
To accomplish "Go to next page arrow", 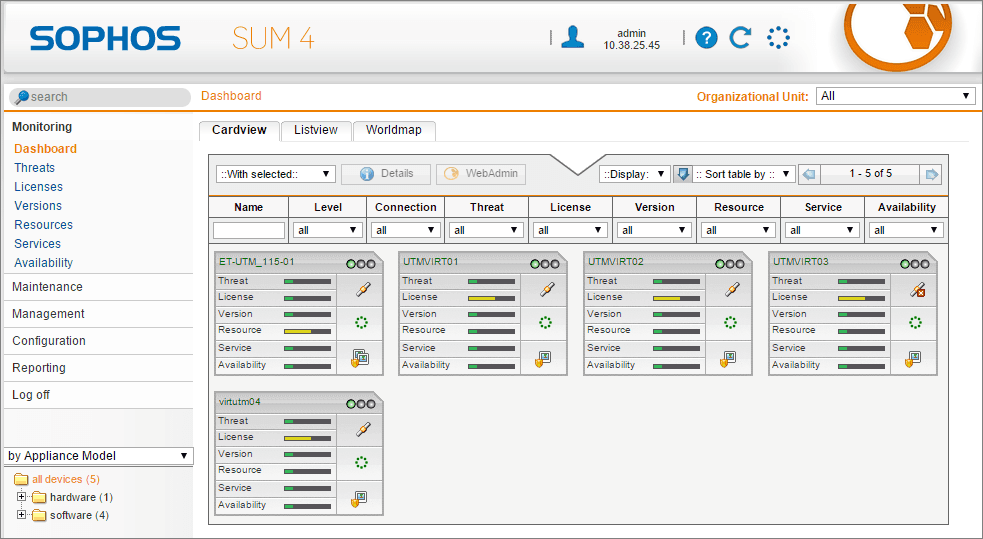I will point(932,174).
